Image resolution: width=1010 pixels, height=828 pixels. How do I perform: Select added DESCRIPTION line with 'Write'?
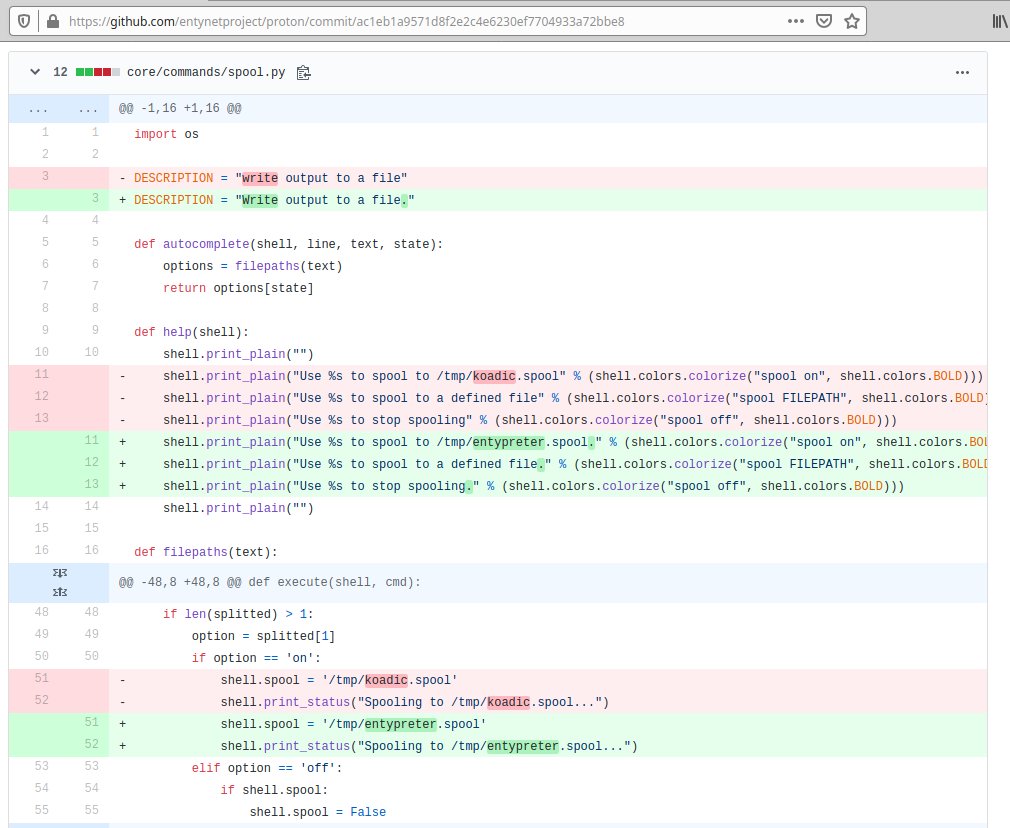tap(498, 200)
